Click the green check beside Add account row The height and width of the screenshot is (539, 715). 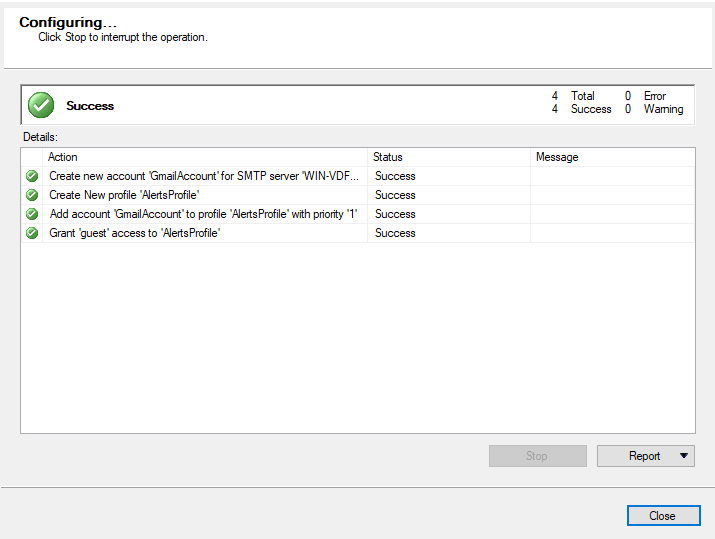click(x=32, y=214)
